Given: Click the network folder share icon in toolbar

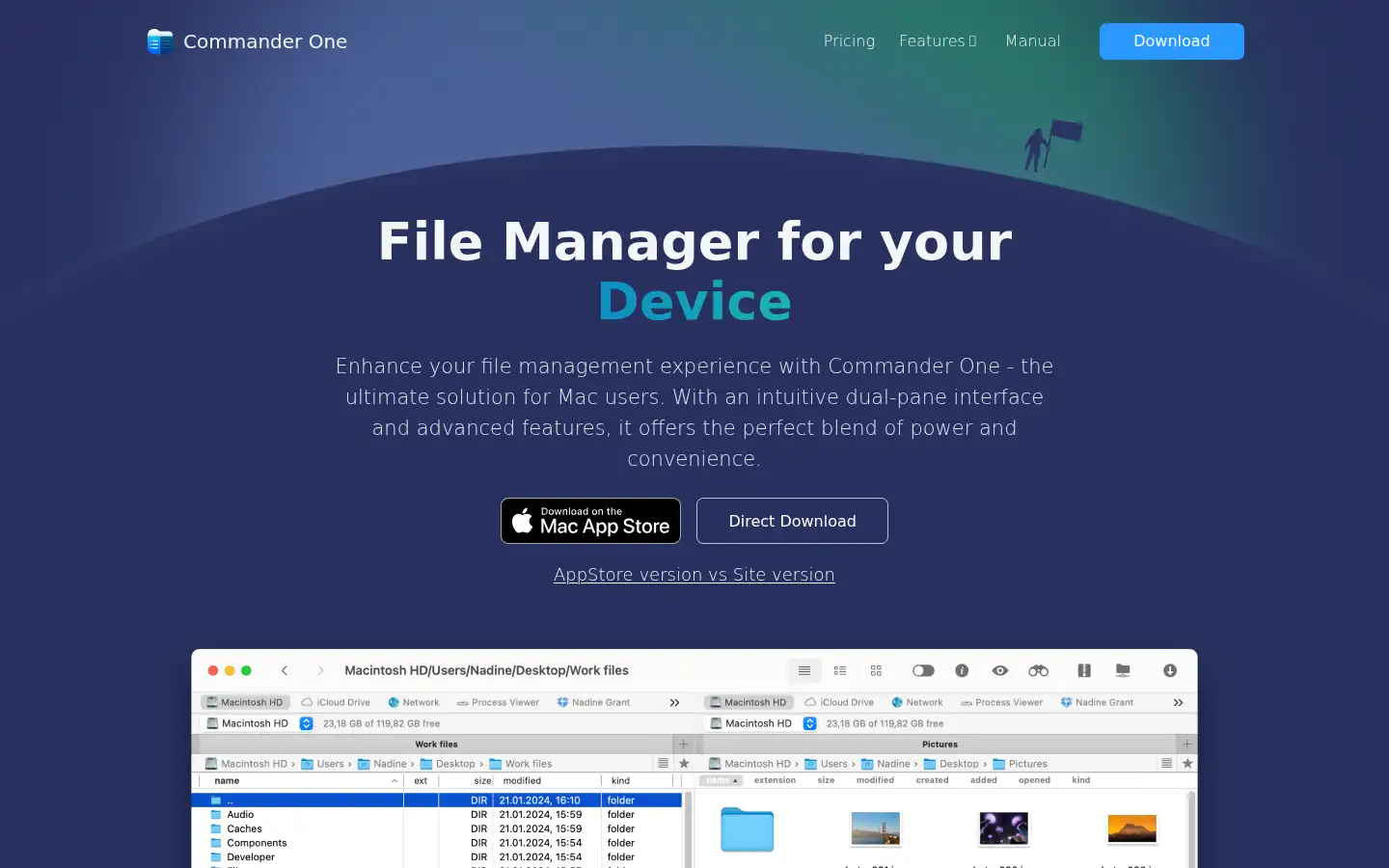Looking at the screenshot, I should (x=1123, y=670).
